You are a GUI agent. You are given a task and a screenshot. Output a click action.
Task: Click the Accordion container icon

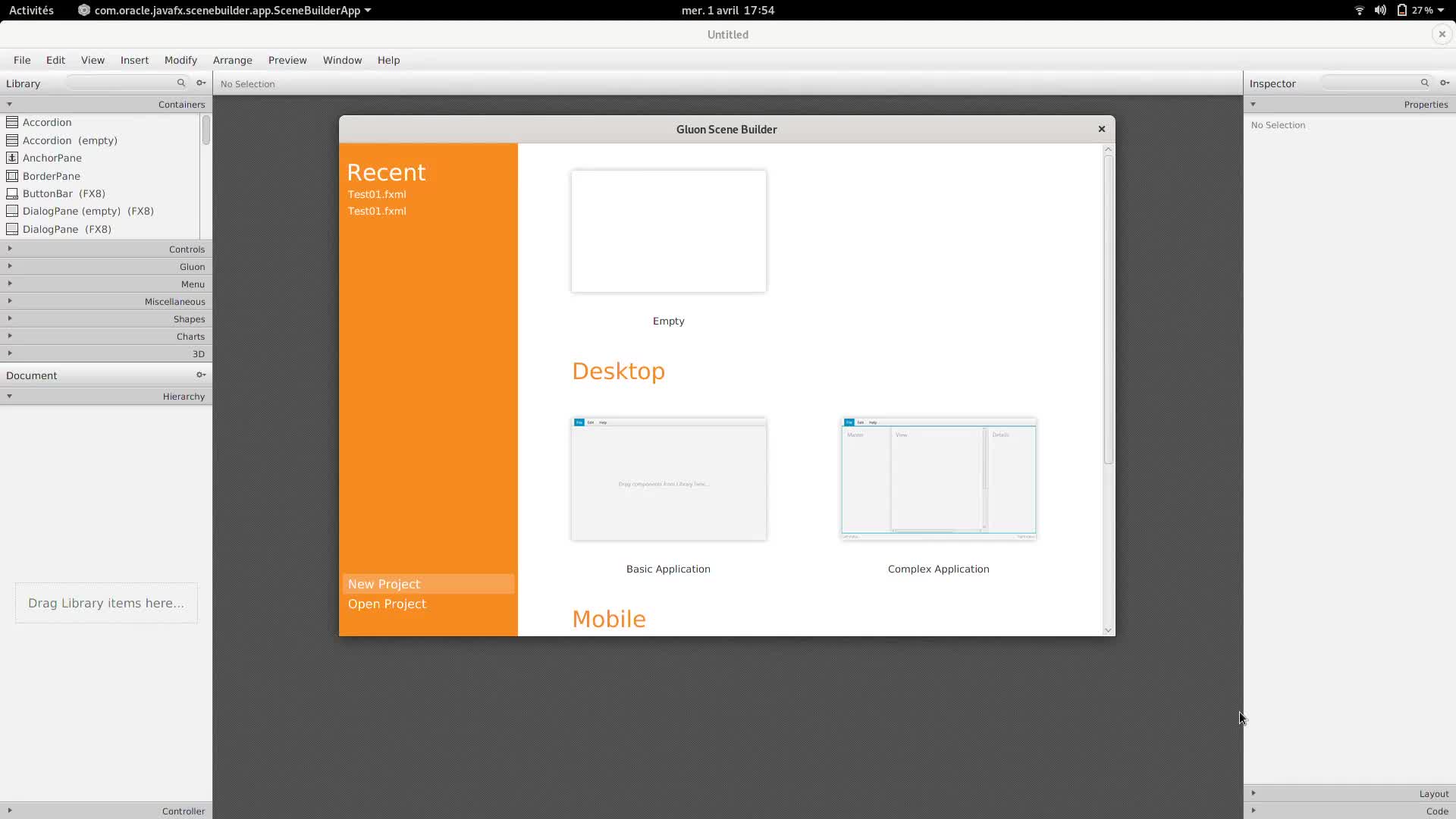point(12,122)
